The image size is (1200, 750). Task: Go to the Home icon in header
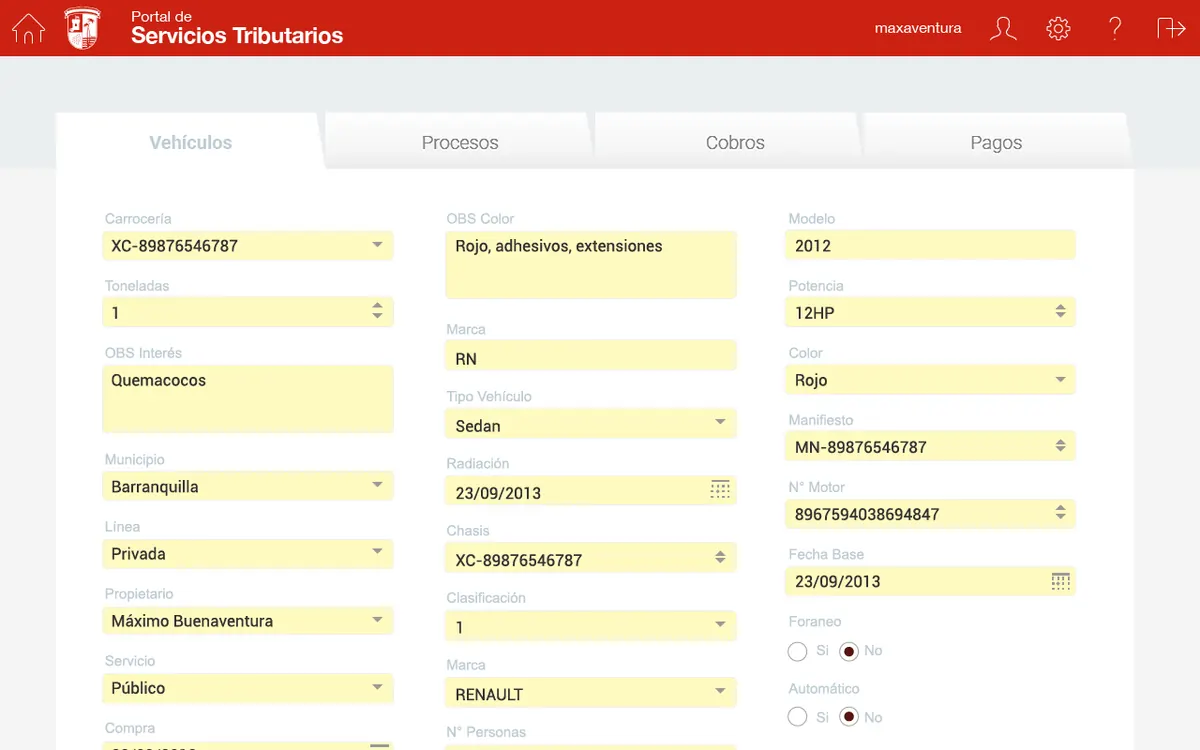point(28,28)
